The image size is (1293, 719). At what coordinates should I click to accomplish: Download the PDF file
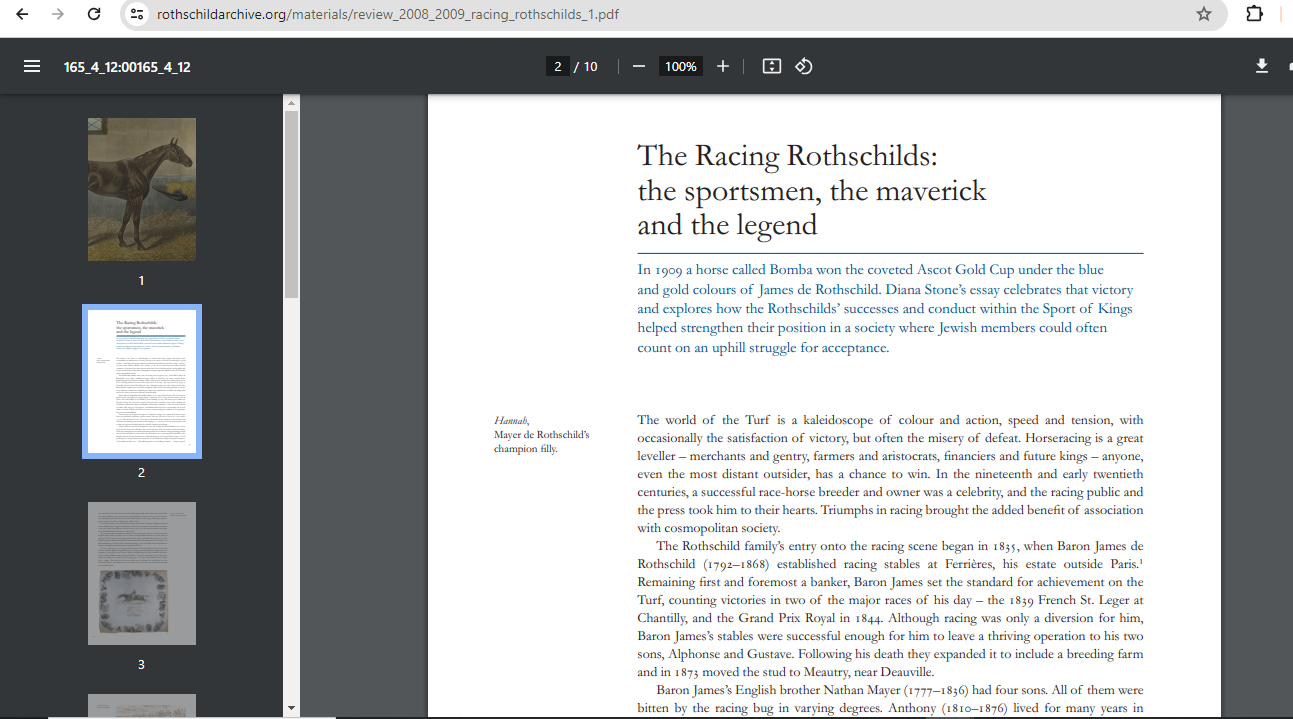pos(1262,66)
